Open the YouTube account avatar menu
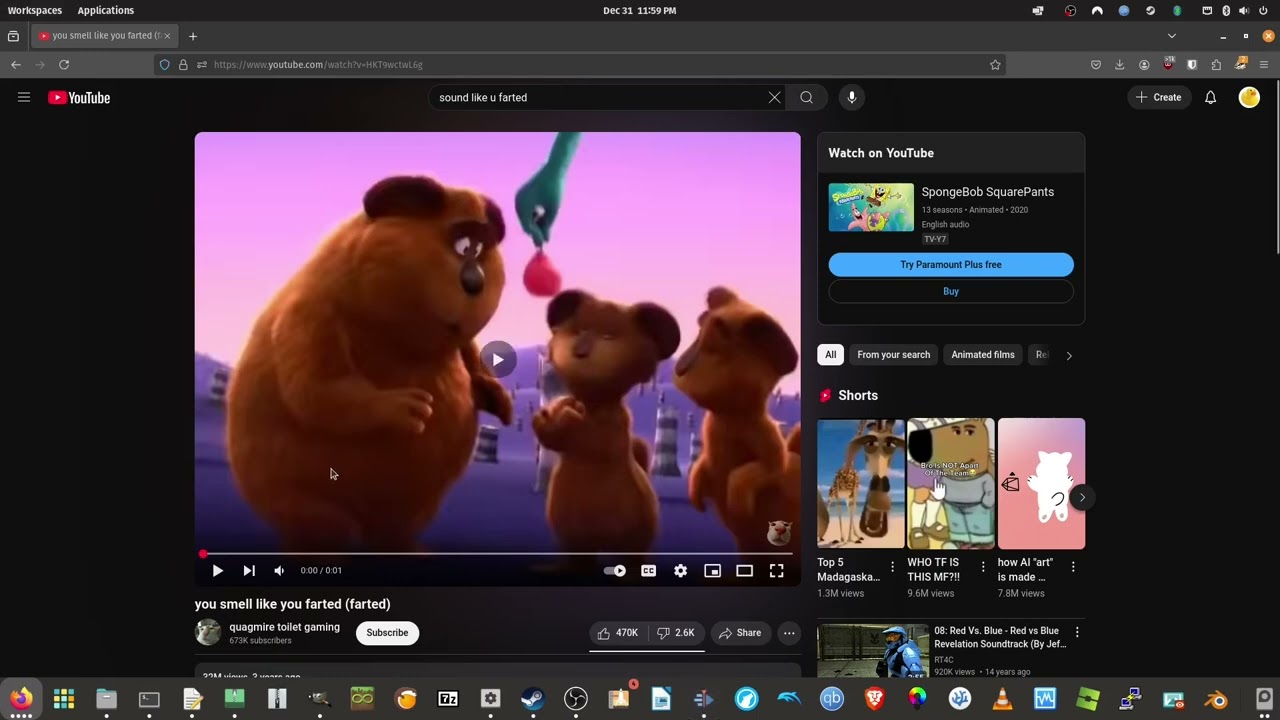Image resolution: width=1280 pixels, height=720 pixels. (1249, 97)
